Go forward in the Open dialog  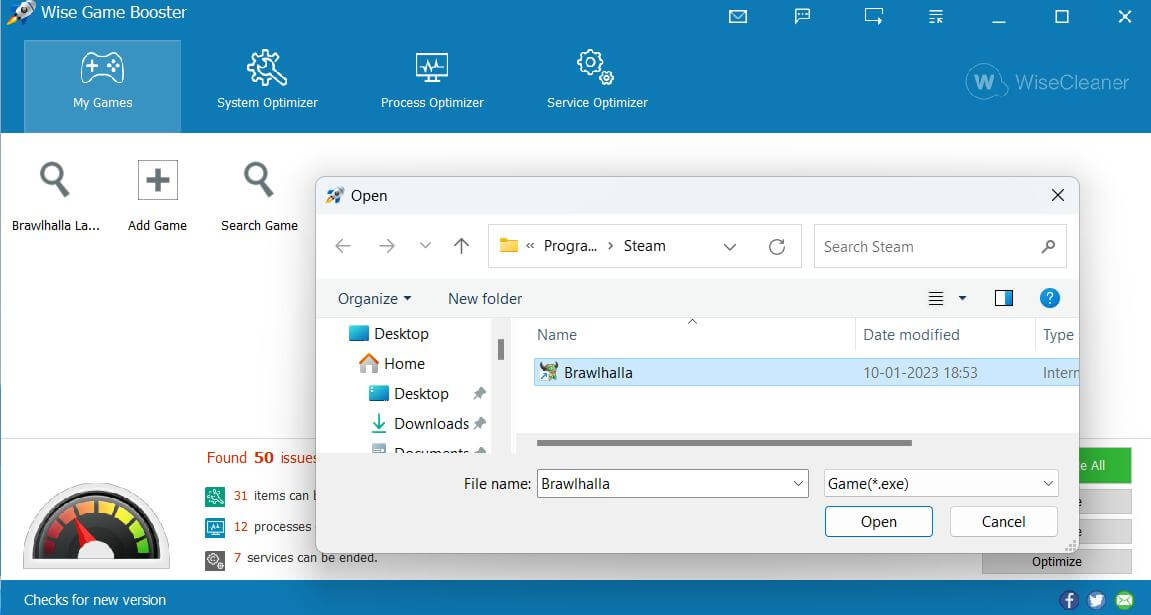[387, 246]
